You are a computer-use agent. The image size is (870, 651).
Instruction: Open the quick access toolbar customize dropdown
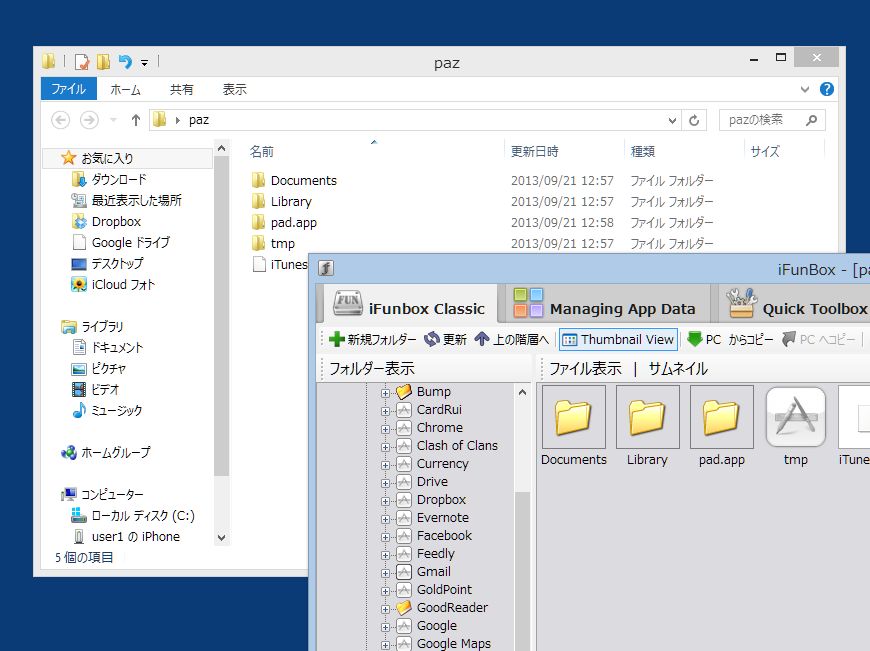pyautogui.click(x=144, y=63)
